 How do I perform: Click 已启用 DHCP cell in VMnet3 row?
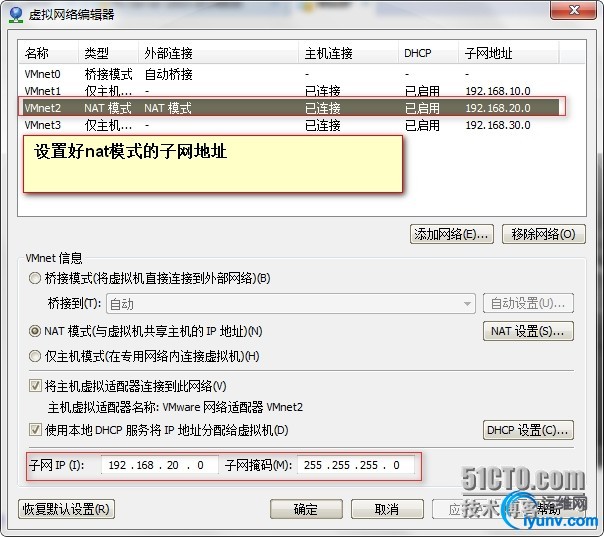(422, 125)
